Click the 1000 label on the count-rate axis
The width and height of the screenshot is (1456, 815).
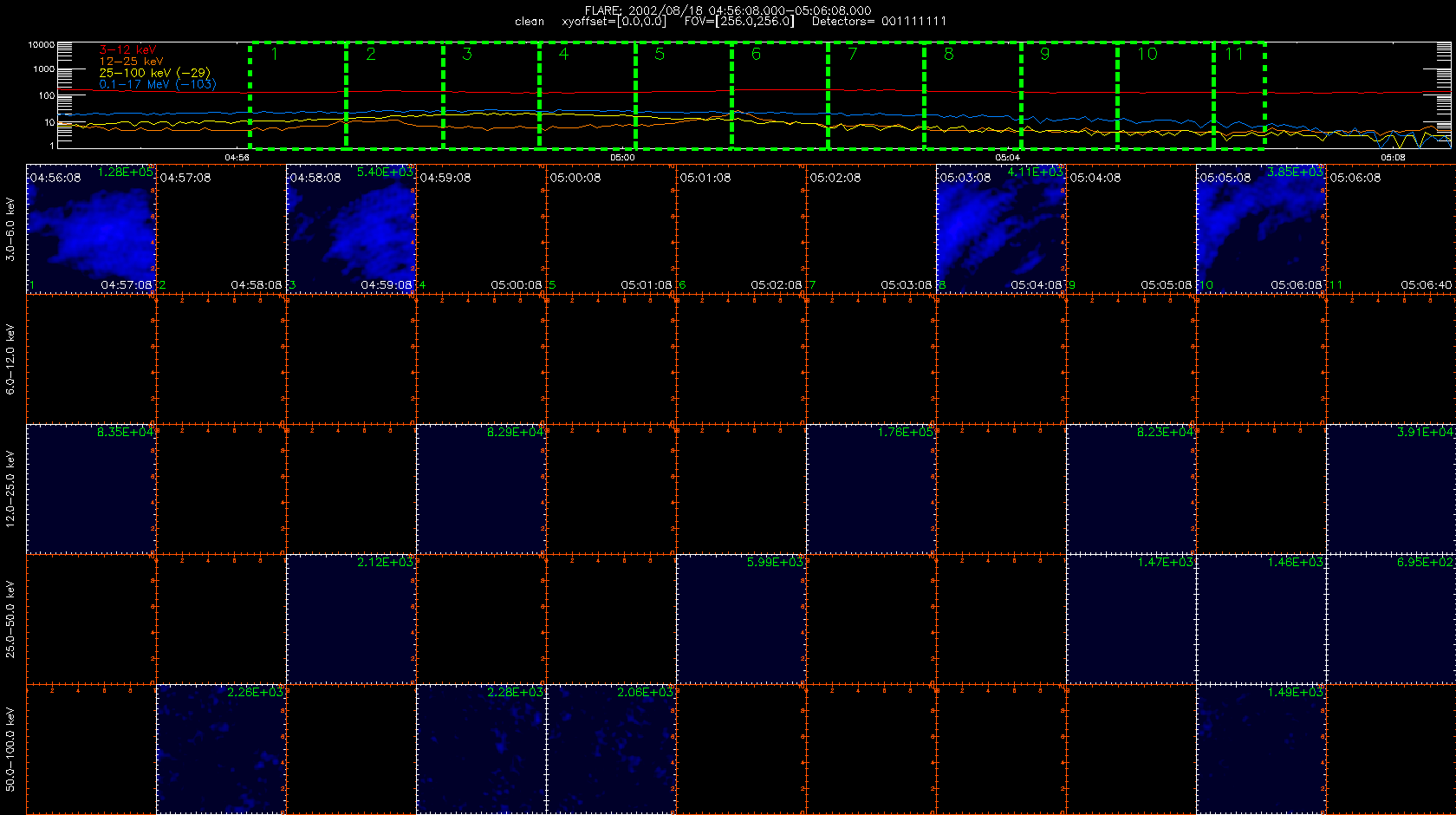tap(43, 69)
